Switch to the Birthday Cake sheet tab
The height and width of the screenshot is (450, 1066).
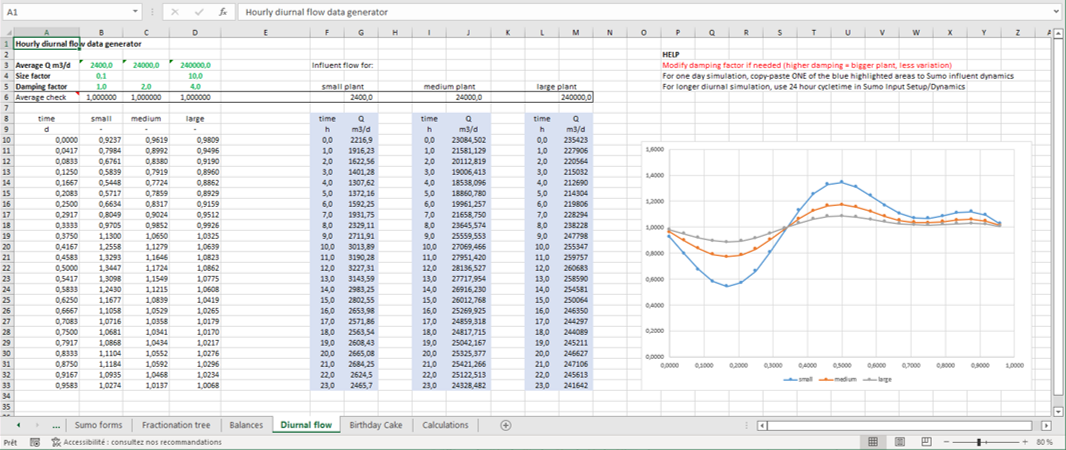[375, 425]
